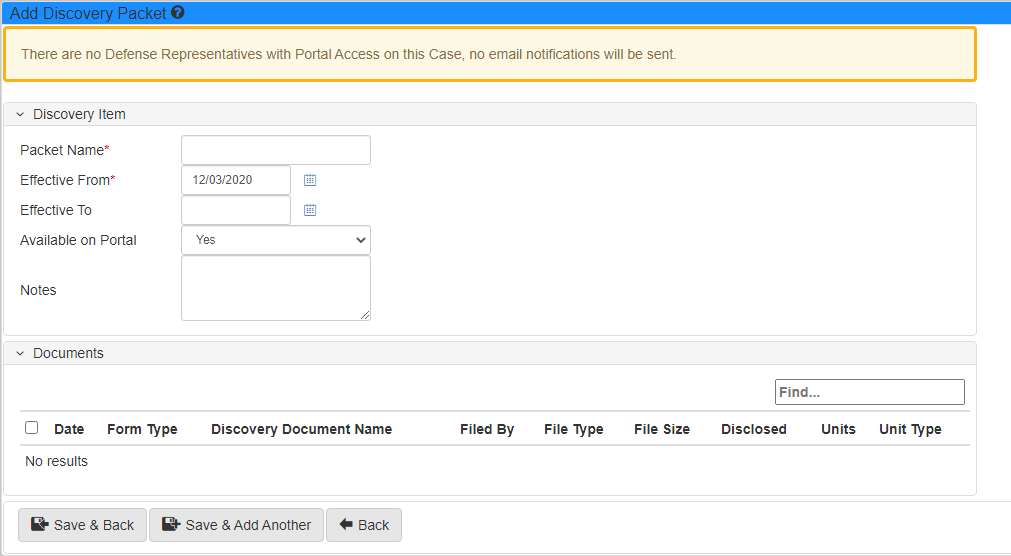Screen dimensions: 1011x556
Task: Sort by the File Size column
Action: click(x=662, y=429)
